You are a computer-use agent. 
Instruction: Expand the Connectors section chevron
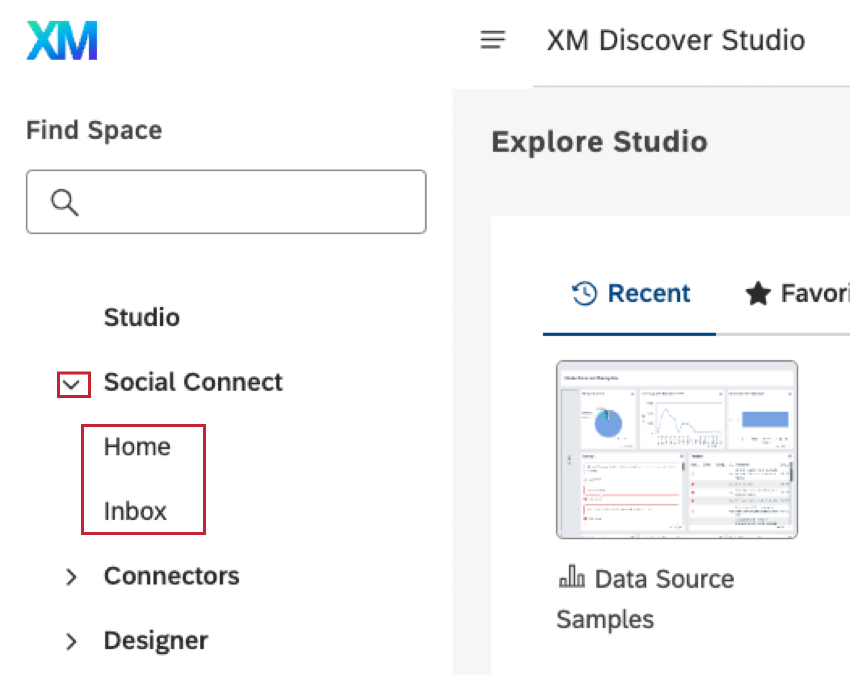coord(71,577)
